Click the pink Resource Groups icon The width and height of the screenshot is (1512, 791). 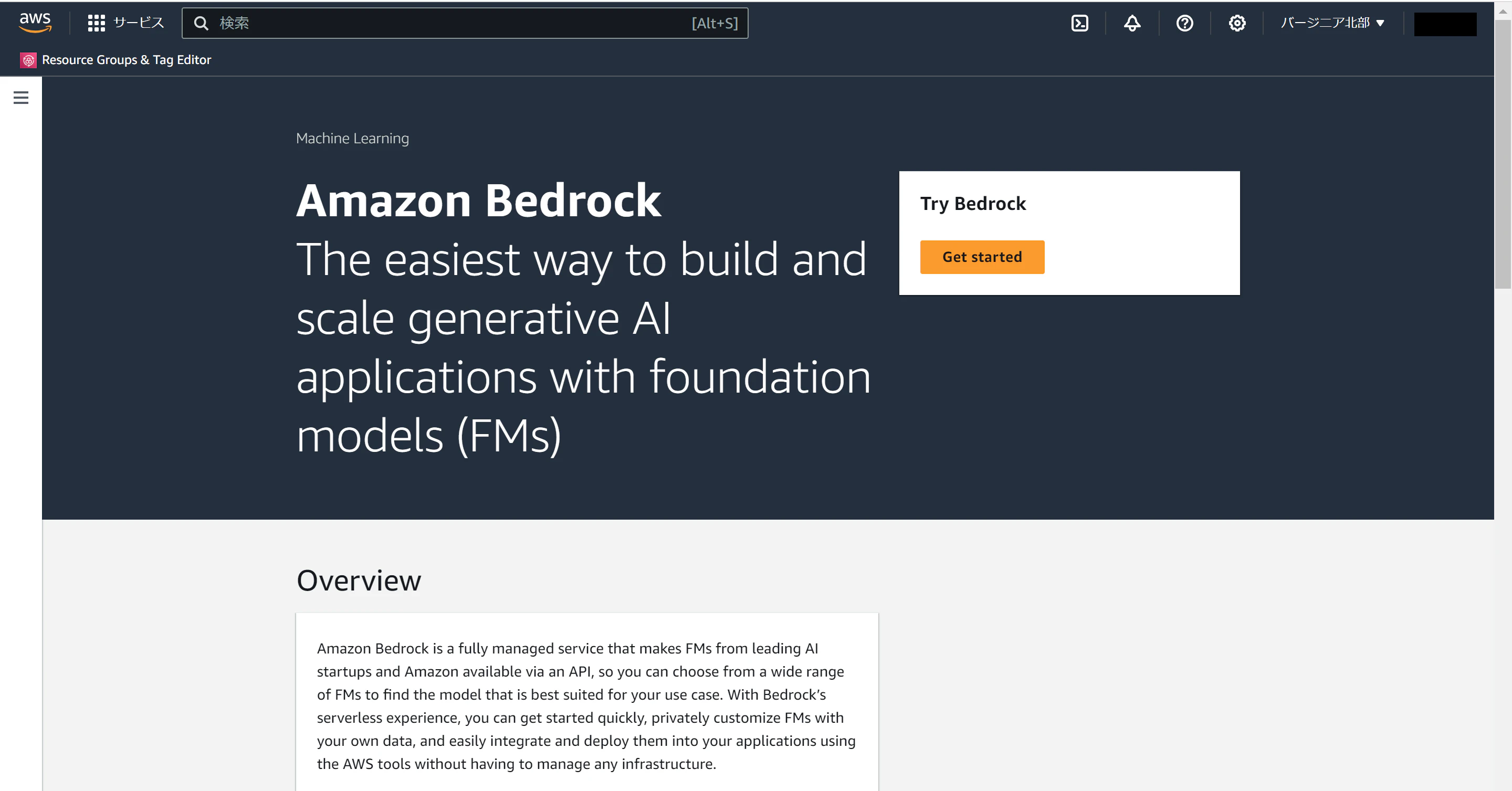pyautogui.click(x=28, y=60)
